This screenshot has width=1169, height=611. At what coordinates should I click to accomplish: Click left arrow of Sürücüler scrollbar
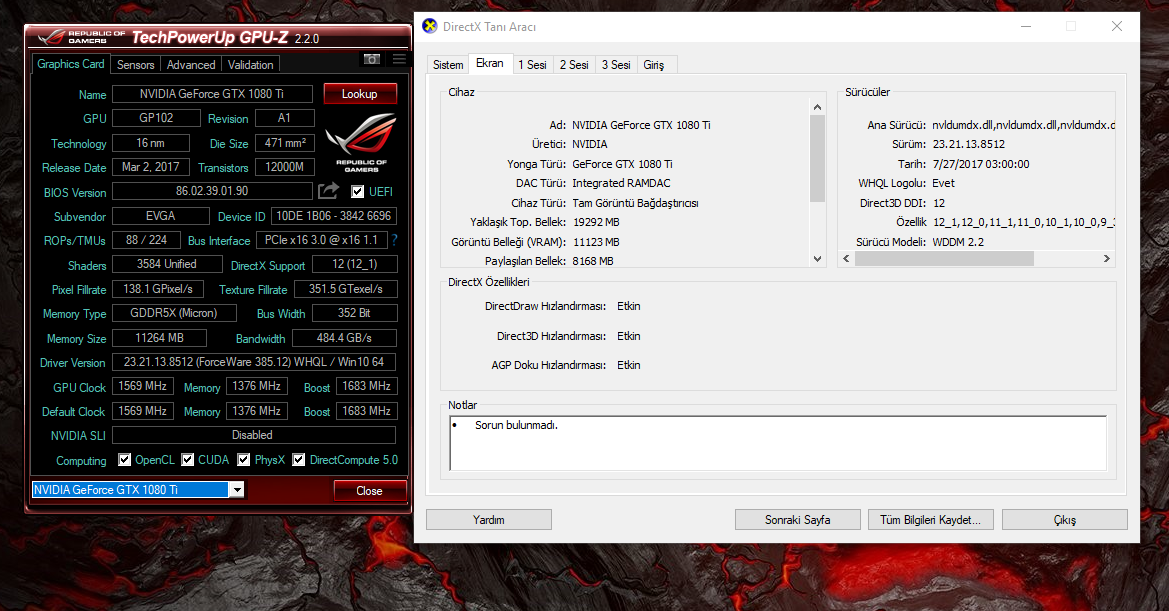pos(846,259)
